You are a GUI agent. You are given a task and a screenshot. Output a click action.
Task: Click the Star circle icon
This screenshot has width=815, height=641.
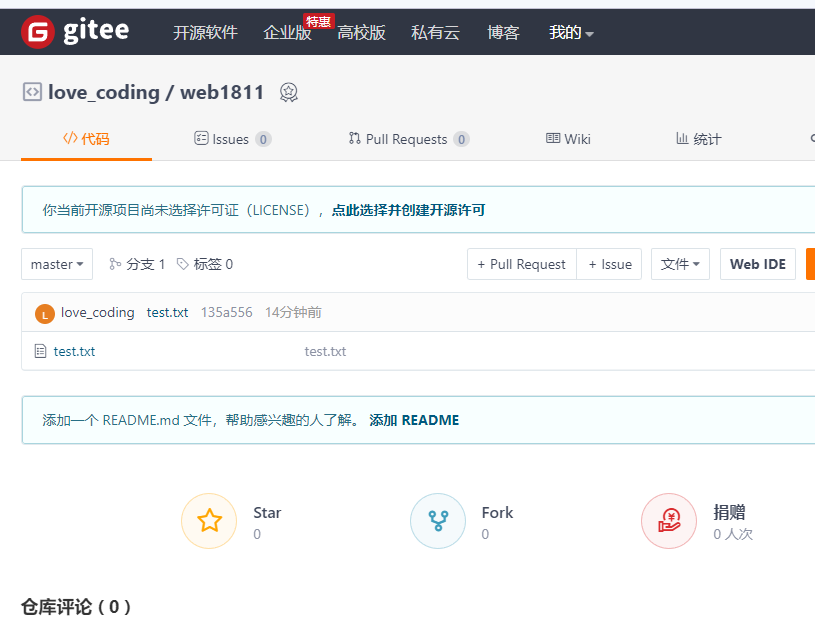click(x=209, y=520)
